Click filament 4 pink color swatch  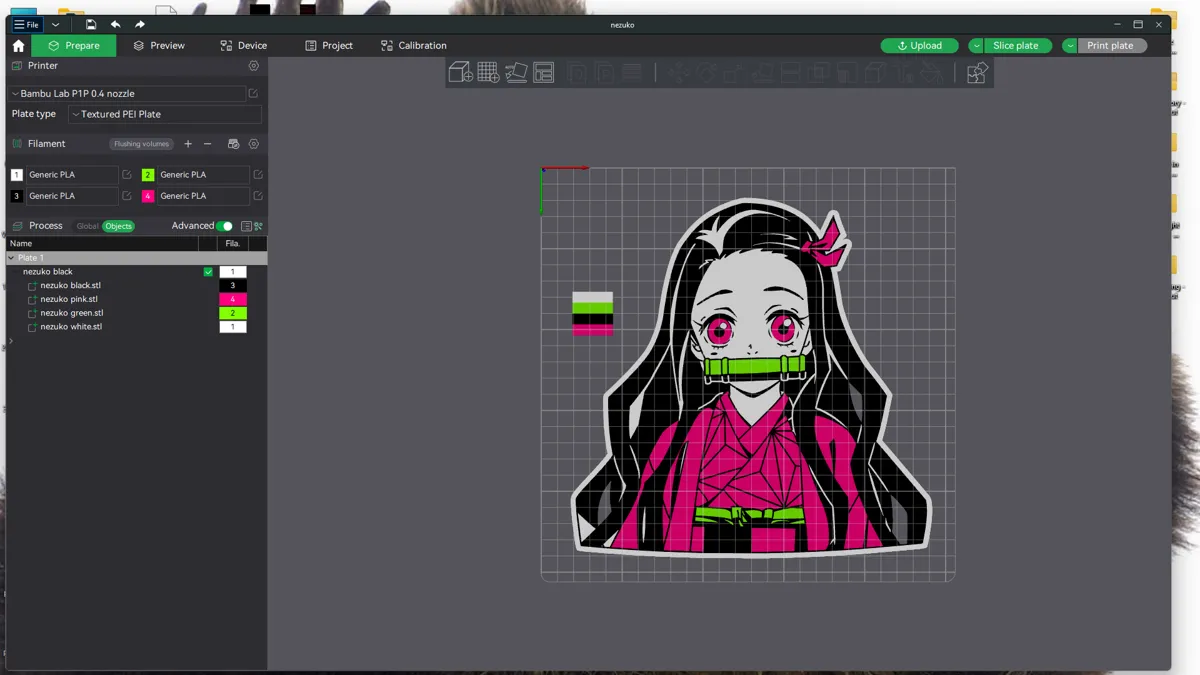tap(148, 196)
